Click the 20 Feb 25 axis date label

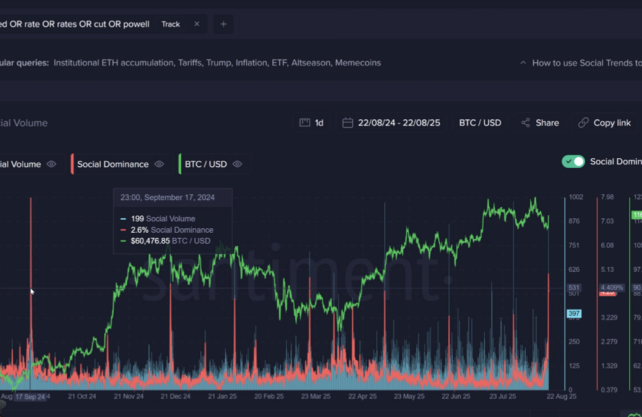(x=269, y=397)
